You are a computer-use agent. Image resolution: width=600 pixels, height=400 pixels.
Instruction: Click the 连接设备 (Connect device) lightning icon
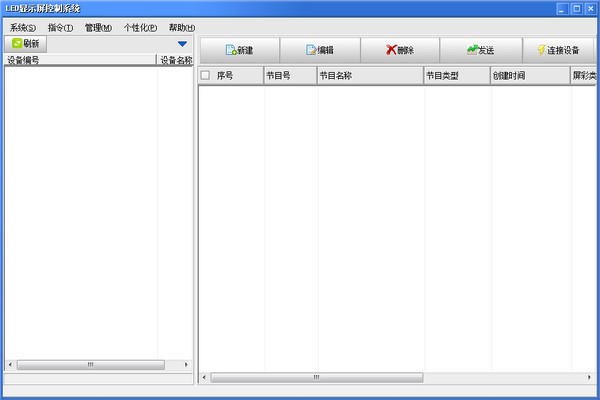541,50
